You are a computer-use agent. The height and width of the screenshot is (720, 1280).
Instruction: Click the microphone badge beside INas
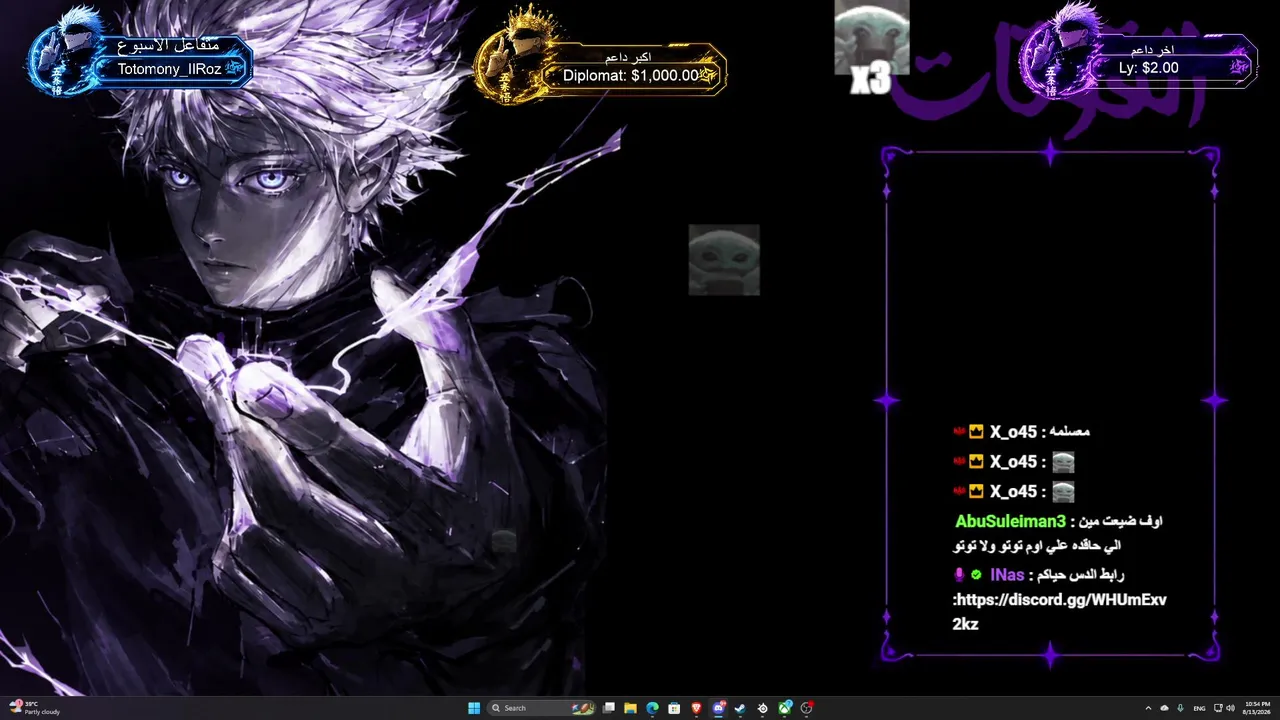[x=959, y=575]
